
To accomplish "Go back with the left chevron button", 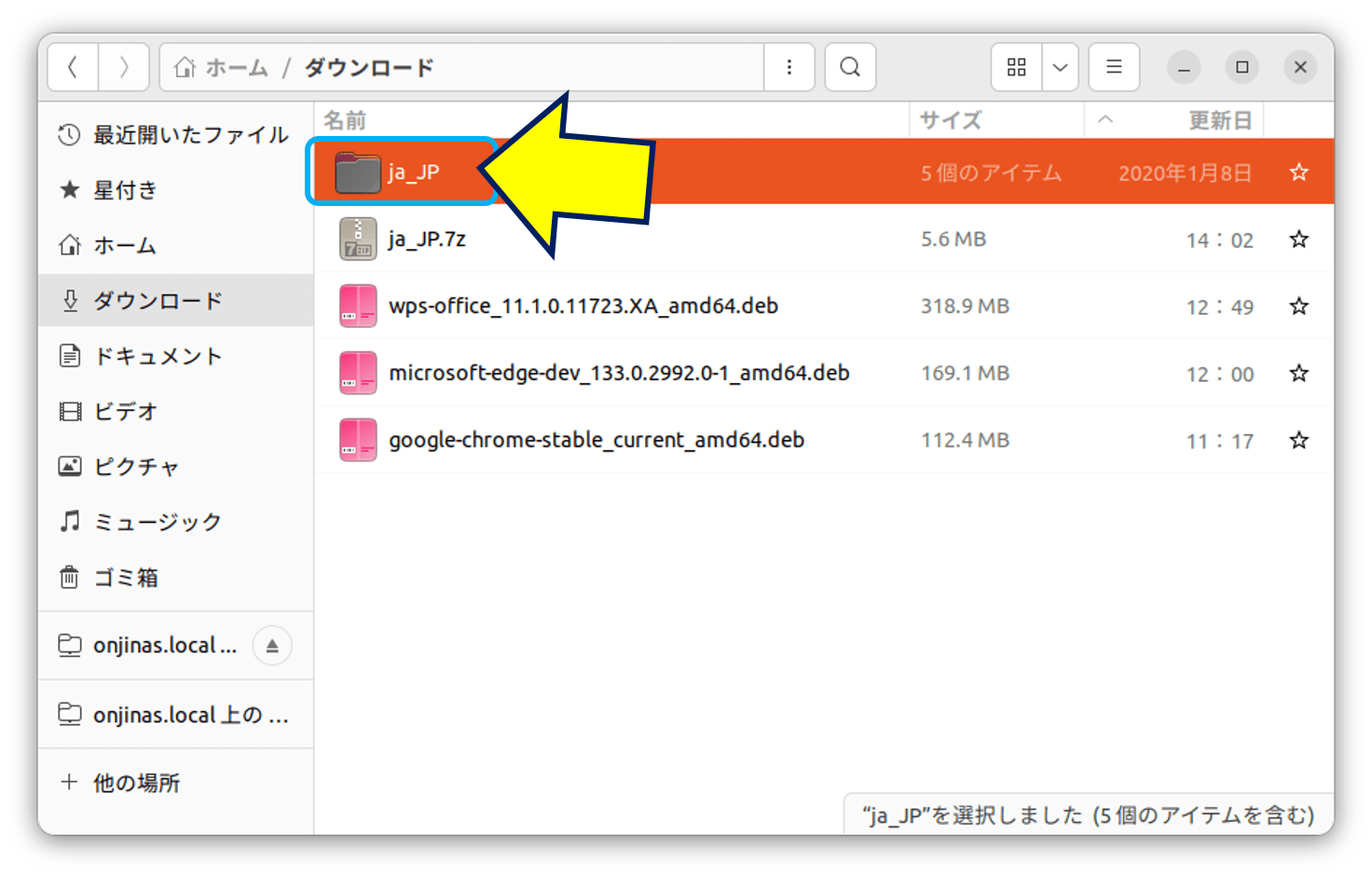I will [x=73, y=67].
